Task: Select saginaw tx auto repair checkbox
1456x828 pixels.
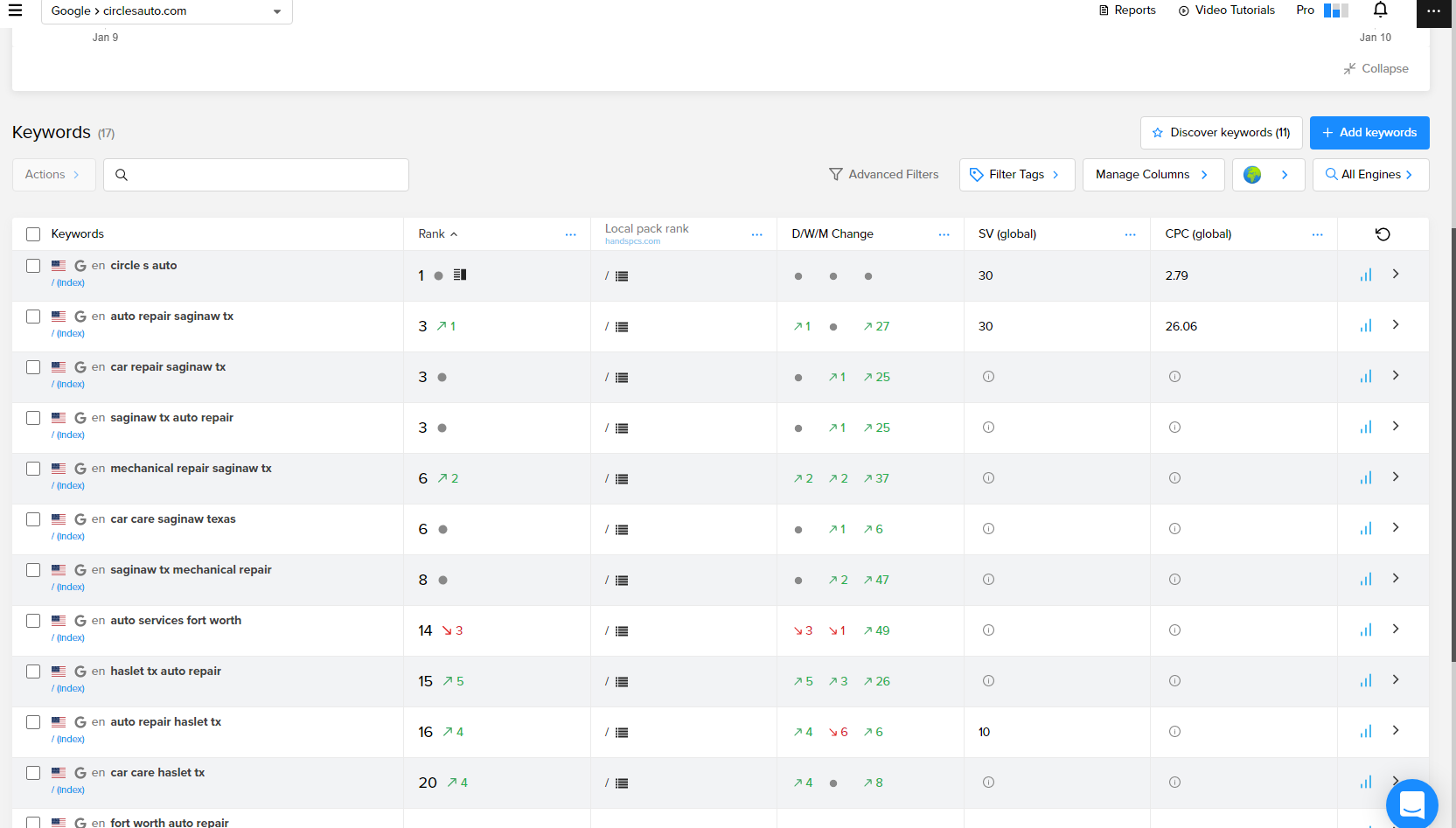Action: coord(33,418)
